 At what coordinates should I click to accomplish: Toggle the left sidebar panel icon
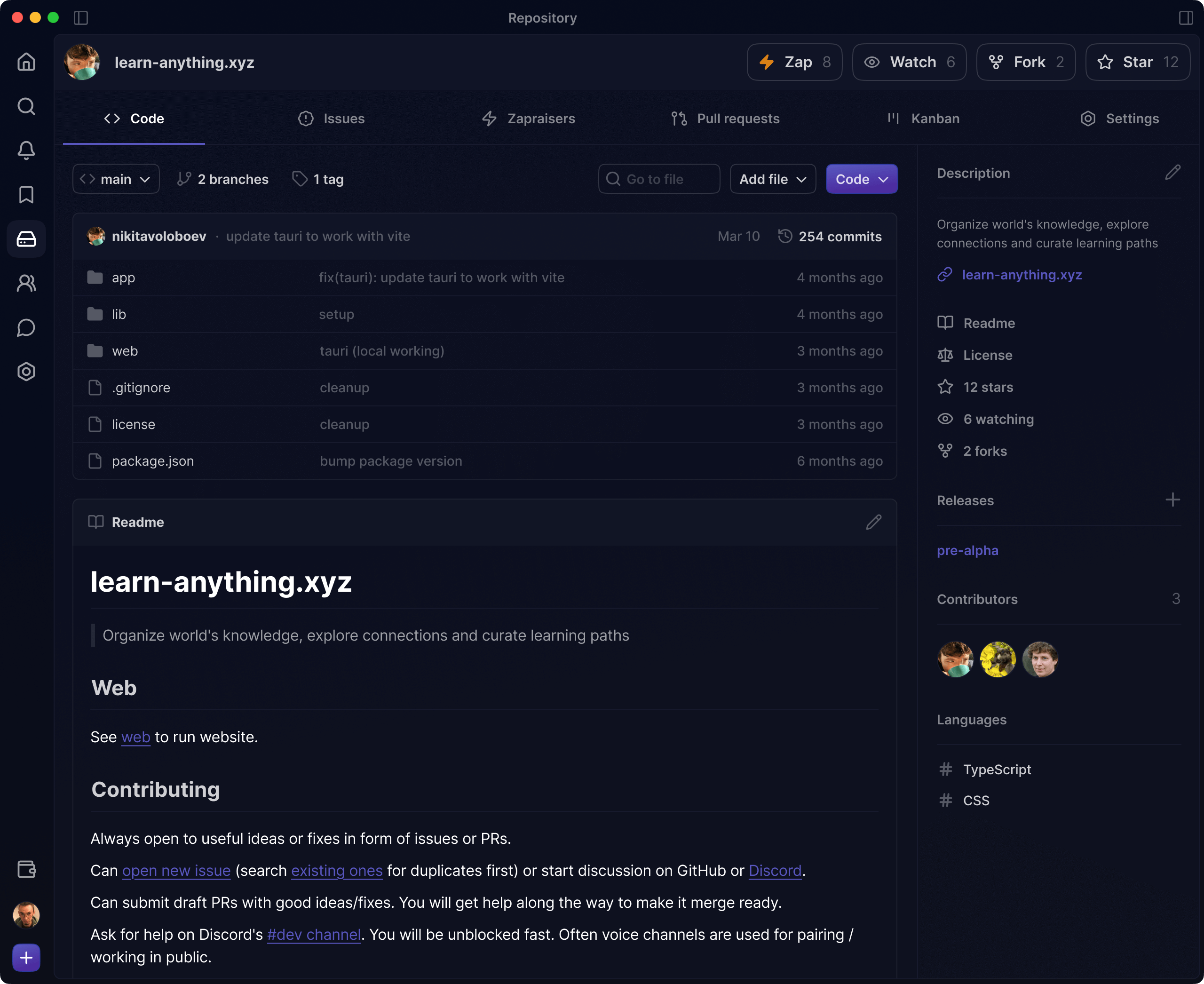(81, 18)
